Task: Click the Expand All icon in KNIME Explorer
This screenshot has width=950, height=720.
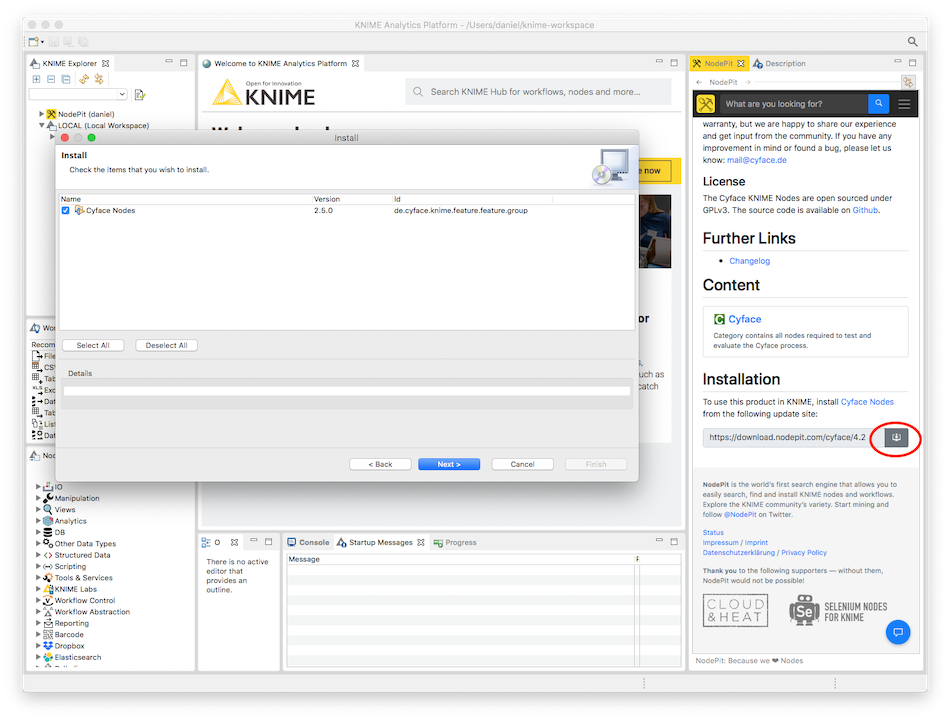Action: [x=37, y=79]
